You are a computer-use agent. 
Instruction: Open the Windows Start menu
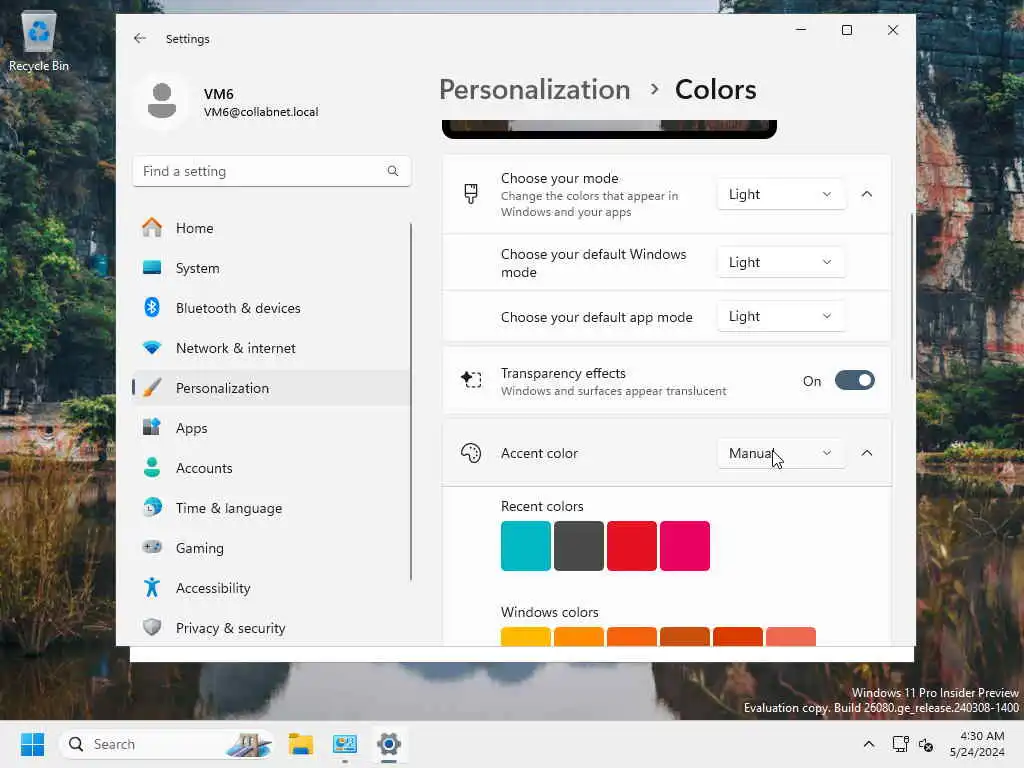click(32, 744)
